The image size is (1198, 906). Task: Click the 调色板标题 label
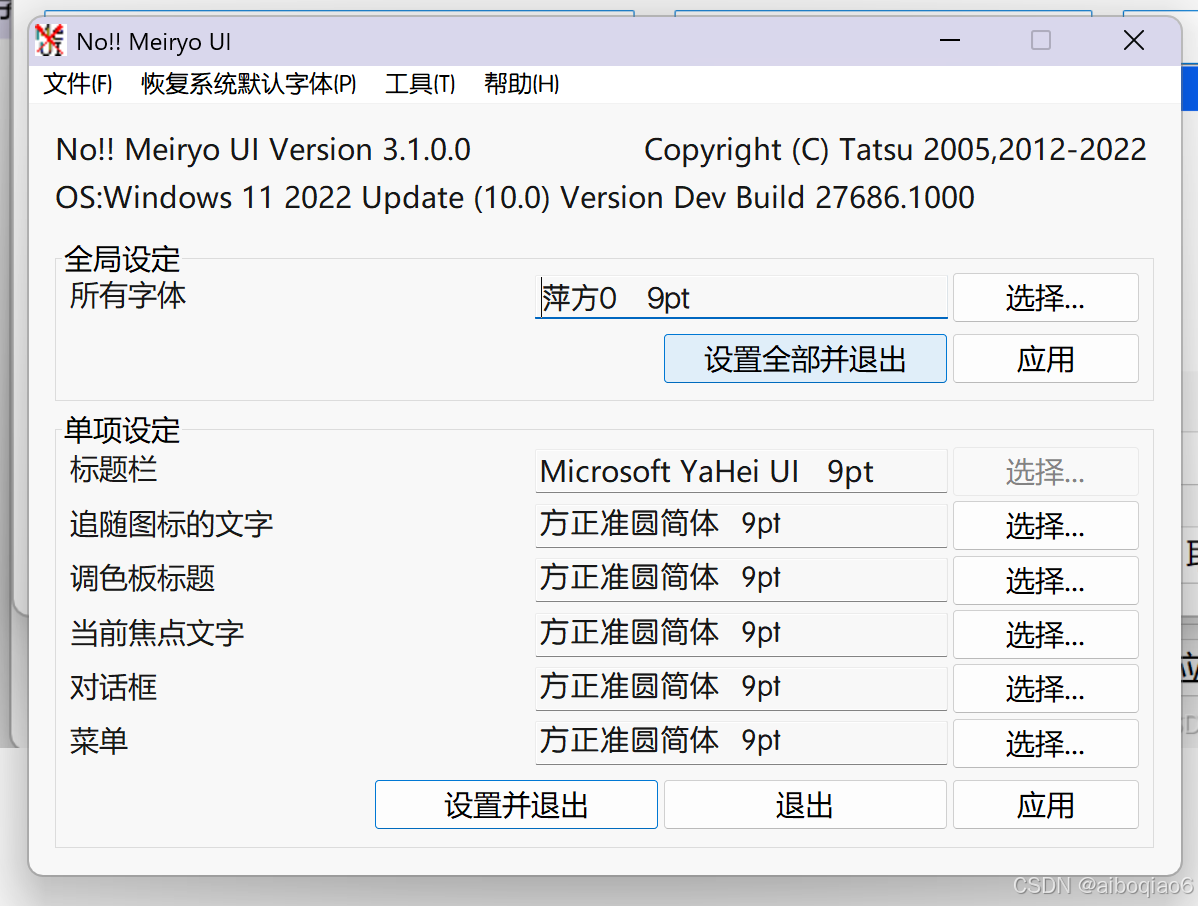pyautogui.click(x=142, y=578)
